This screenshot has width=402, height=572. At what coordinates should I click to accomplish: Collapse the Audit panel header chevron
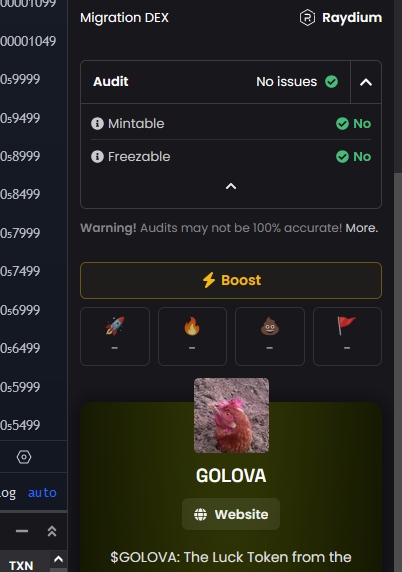point(366,82)
